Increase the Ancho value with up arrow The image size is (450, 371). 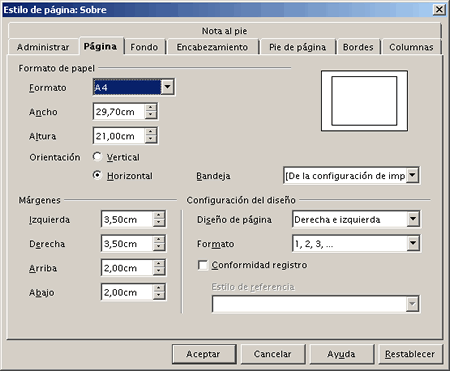(151, 108)
